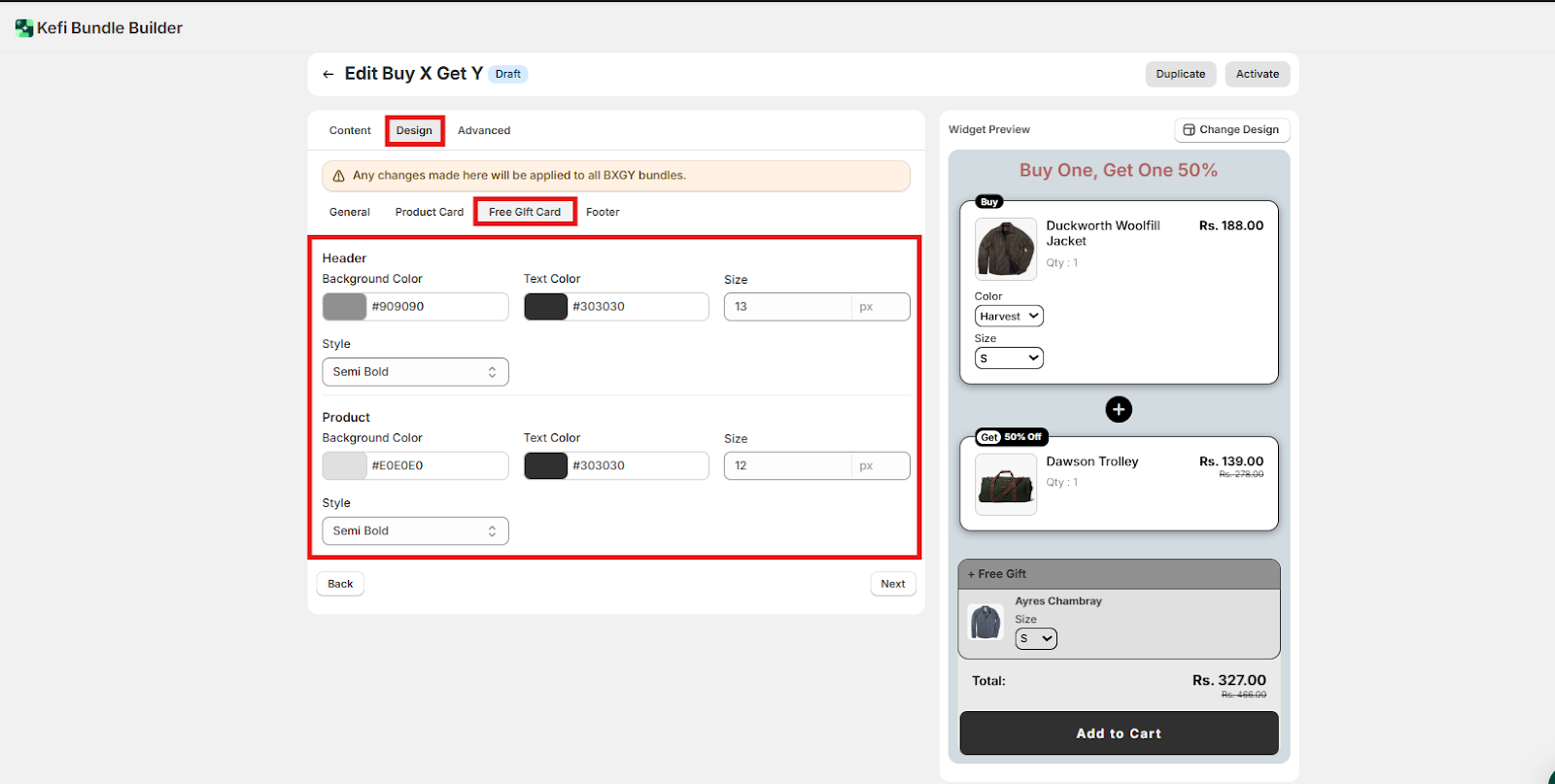
Task: Switch to the Advanced tab
Action: pos(484,130)
